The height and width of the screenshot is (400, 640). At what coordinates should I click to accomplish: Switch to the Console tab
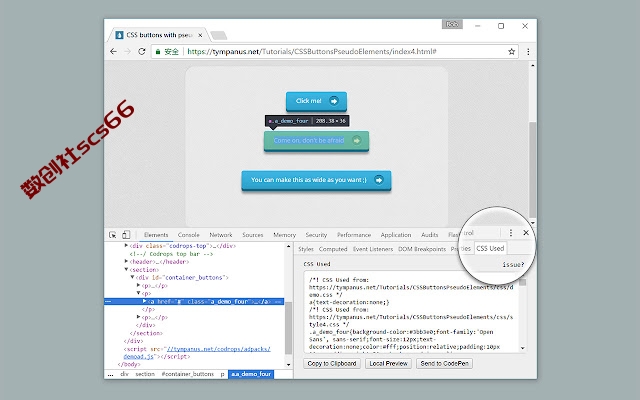point(189,235)
